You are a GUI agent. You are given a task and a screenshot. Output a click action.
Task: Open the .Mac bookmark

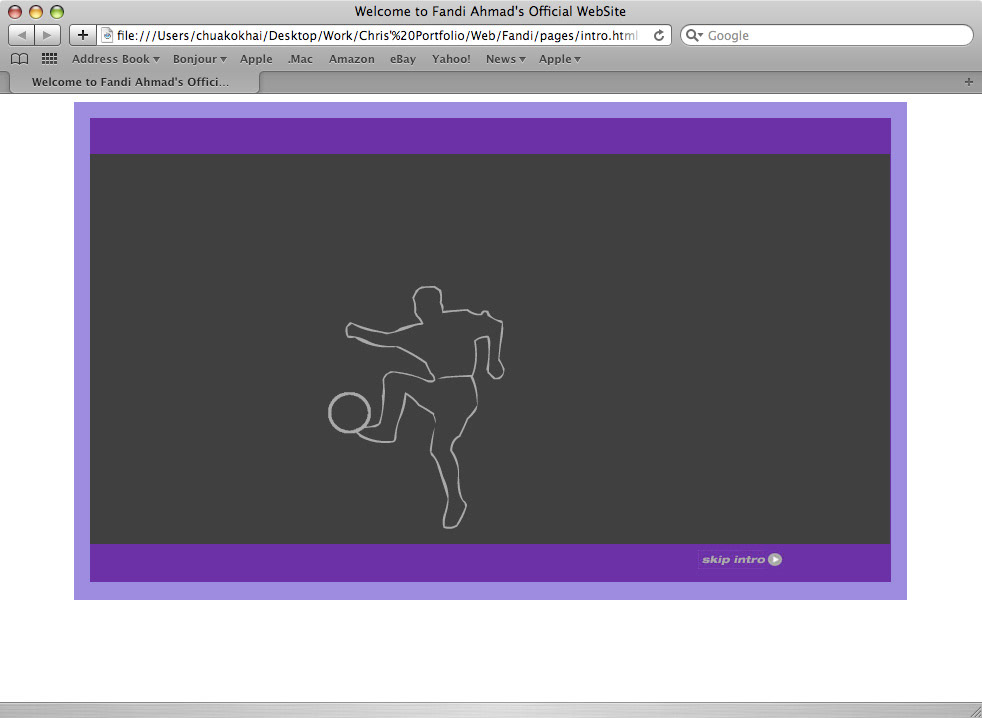[x=300, y=59]
